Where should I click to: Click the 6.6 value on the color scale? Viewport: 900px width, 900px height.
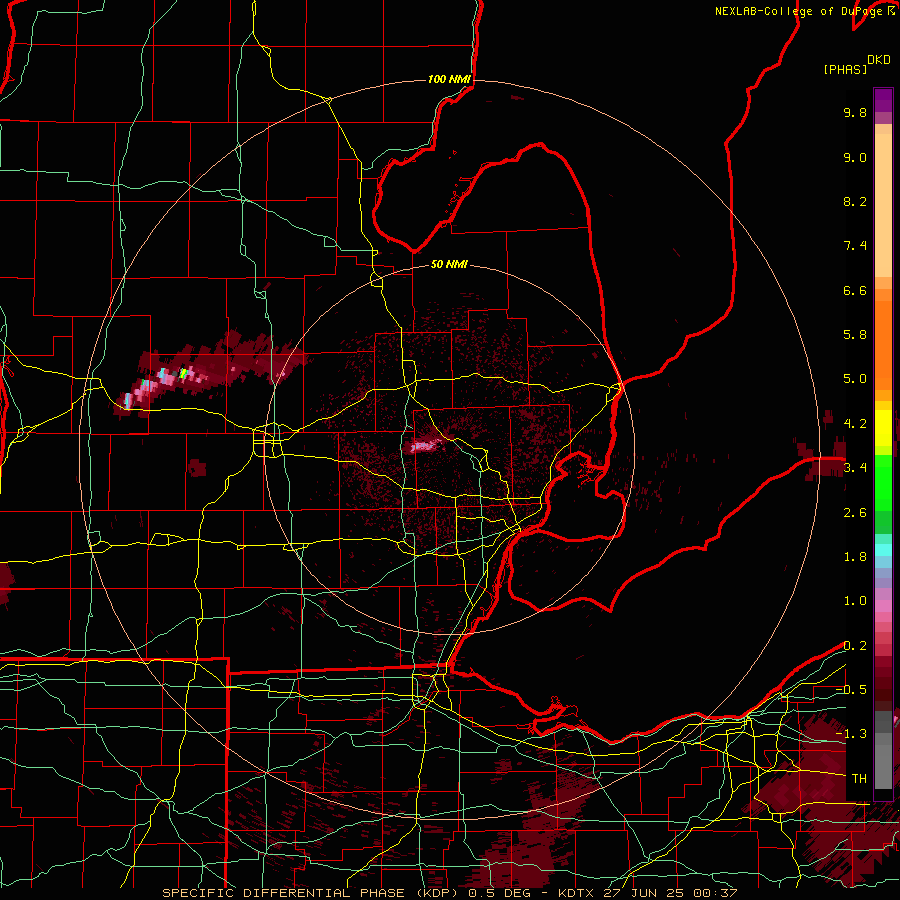(855, 290)
